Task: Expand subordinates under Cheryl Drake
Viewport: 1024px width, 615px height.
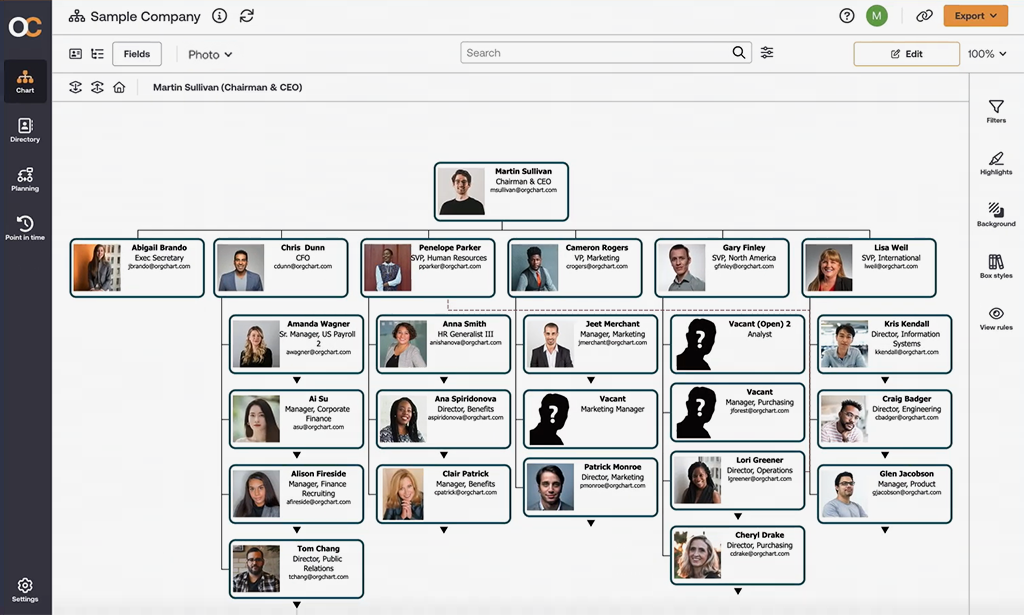Action: [x=738, y=591]
